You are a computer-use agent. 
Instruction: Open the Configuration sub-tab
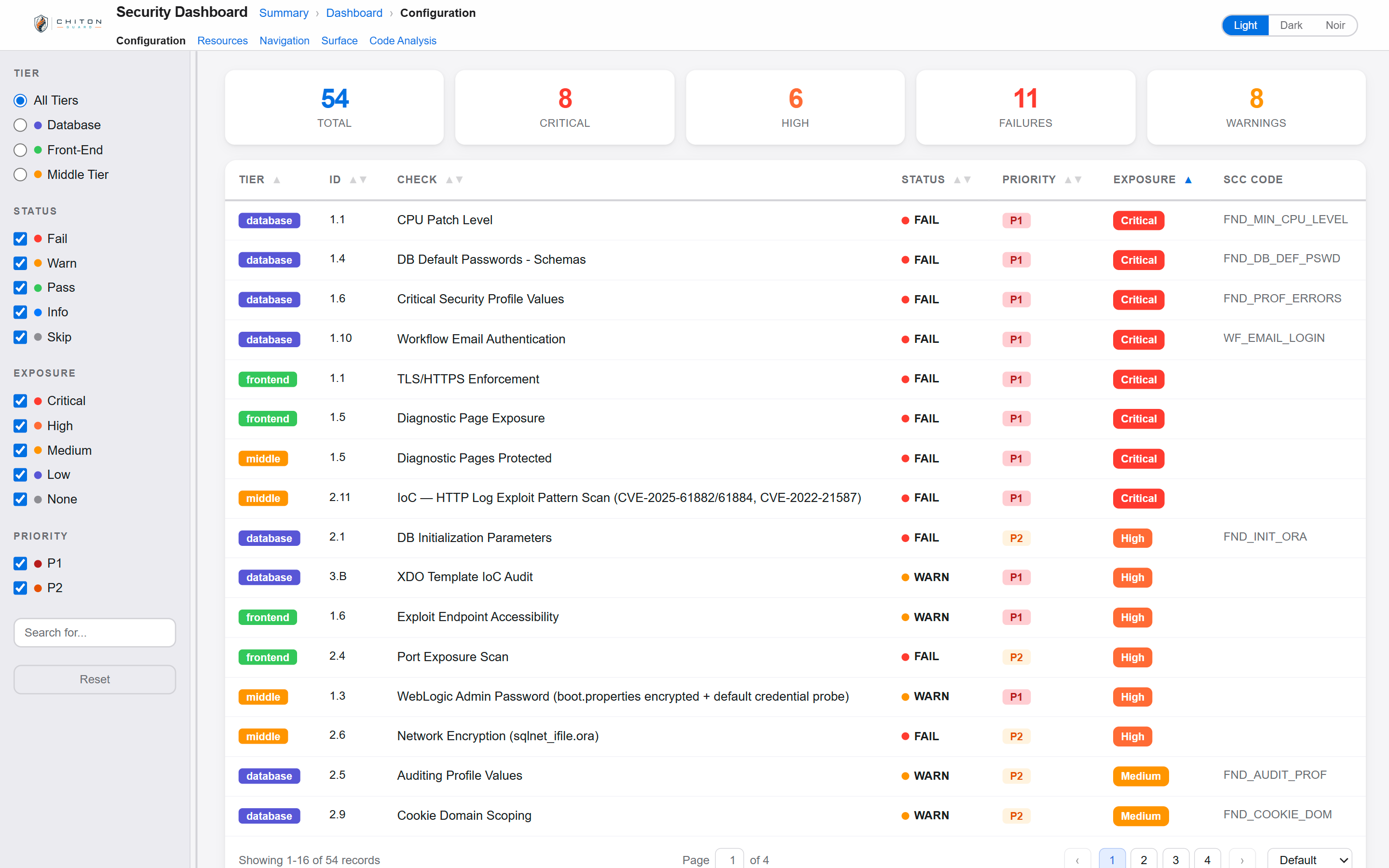point(150,41)
